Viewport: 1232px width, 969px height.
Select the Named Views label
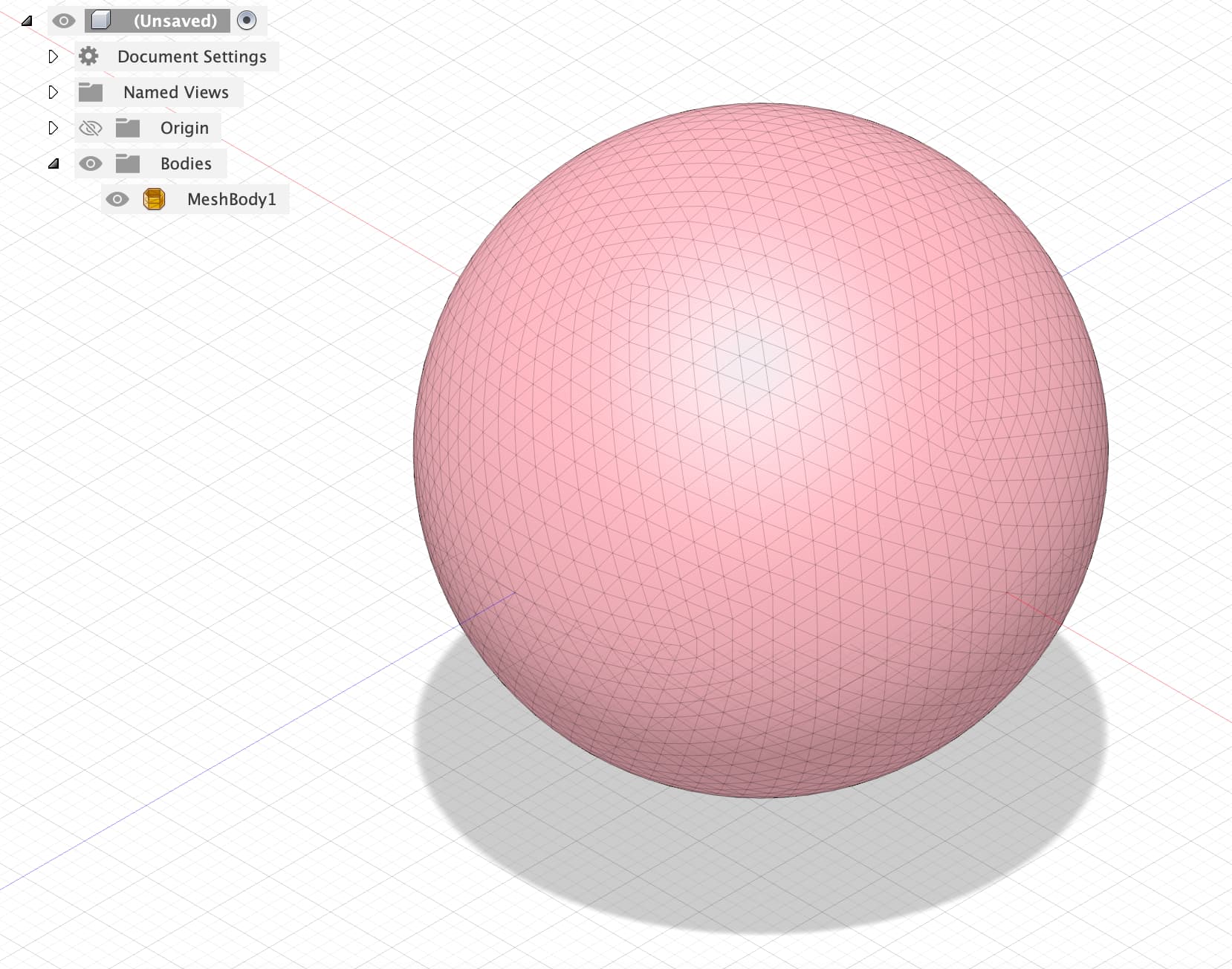(176, 92)
